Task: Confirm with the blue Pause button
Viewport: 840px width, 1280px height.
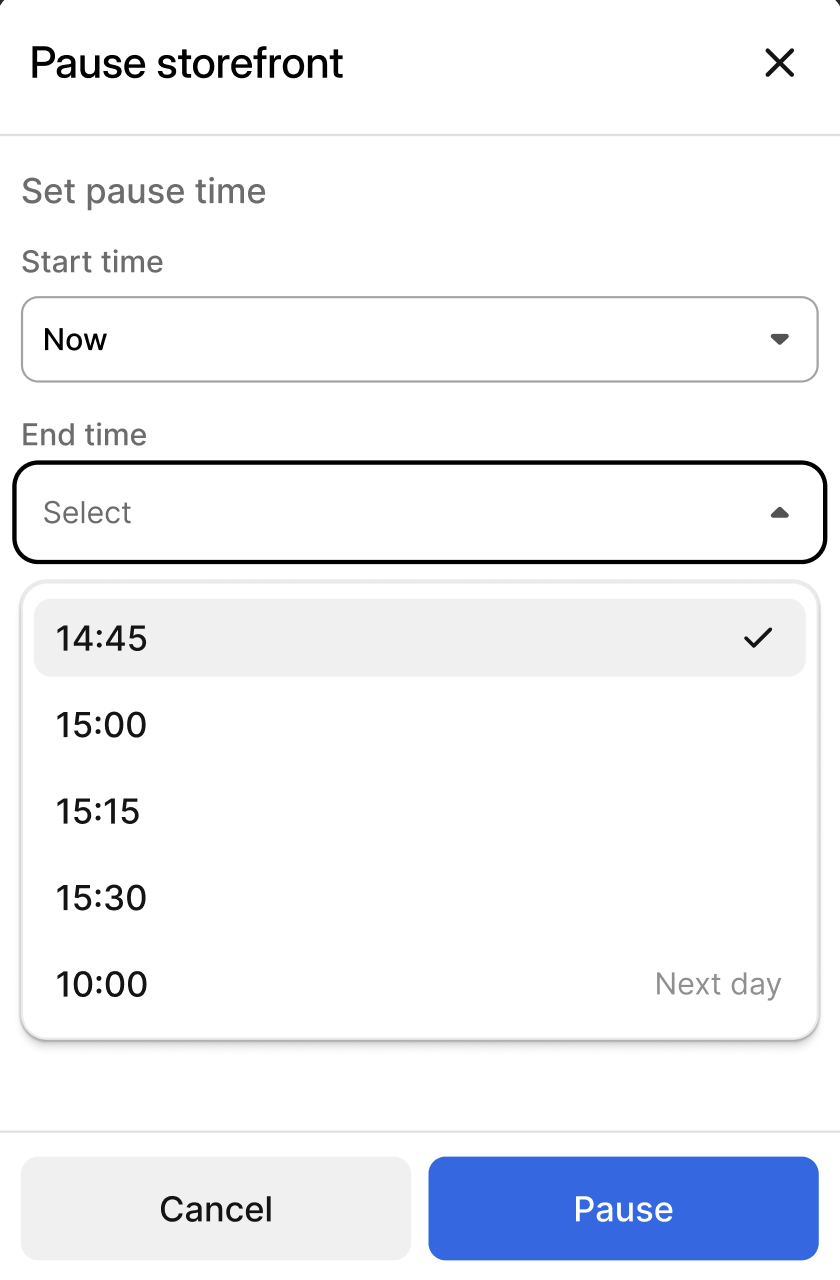Action: point(623,1208)
